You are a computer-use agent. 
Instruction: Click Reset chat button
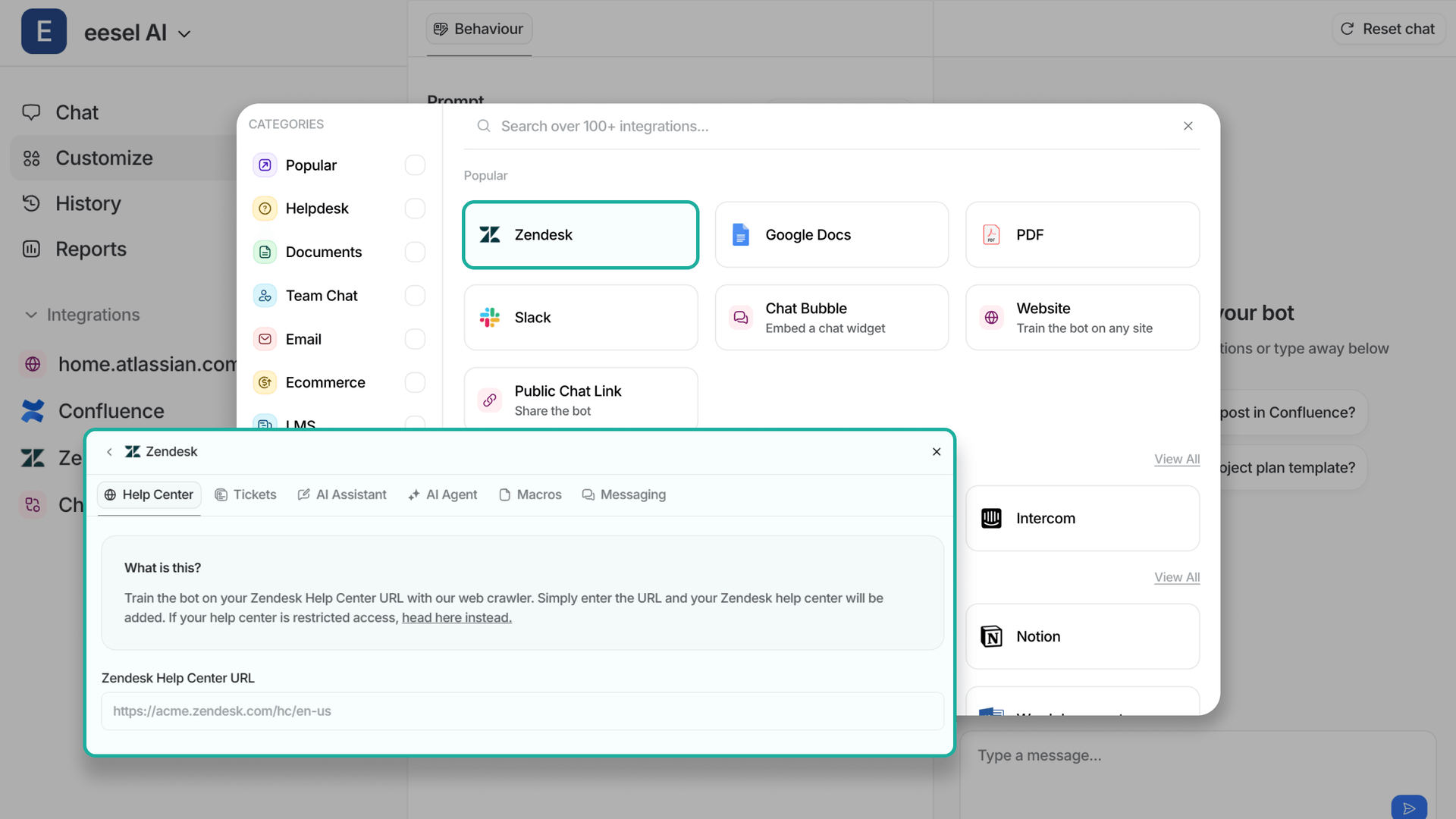[1388, 29]
